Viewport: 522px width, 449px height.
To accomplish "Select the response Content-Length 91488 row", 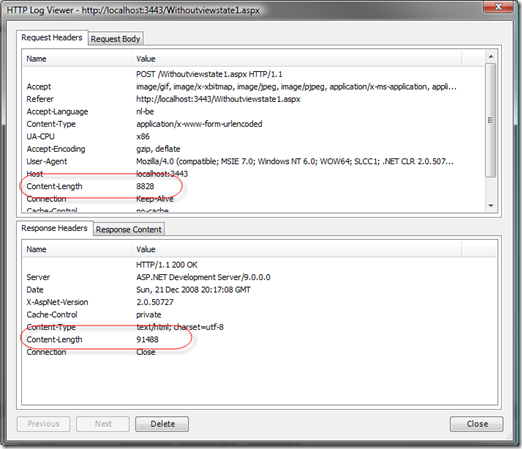I will (x=259, y=340).
